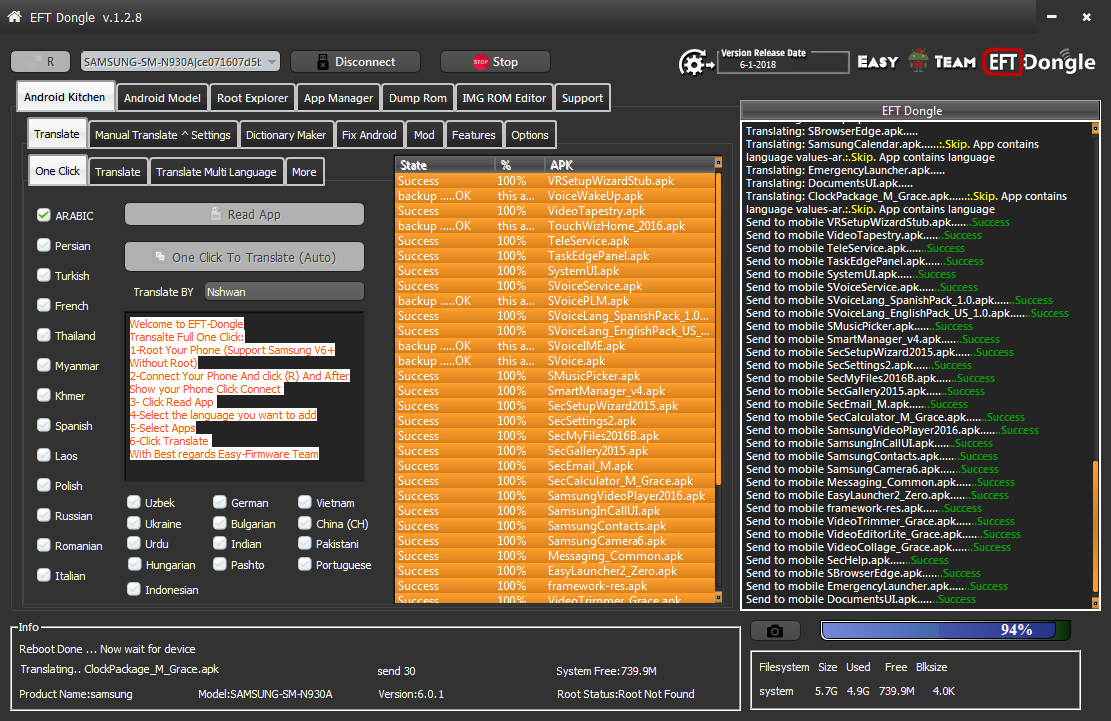Check the Uzbek language checkbox

click(134, 502)
